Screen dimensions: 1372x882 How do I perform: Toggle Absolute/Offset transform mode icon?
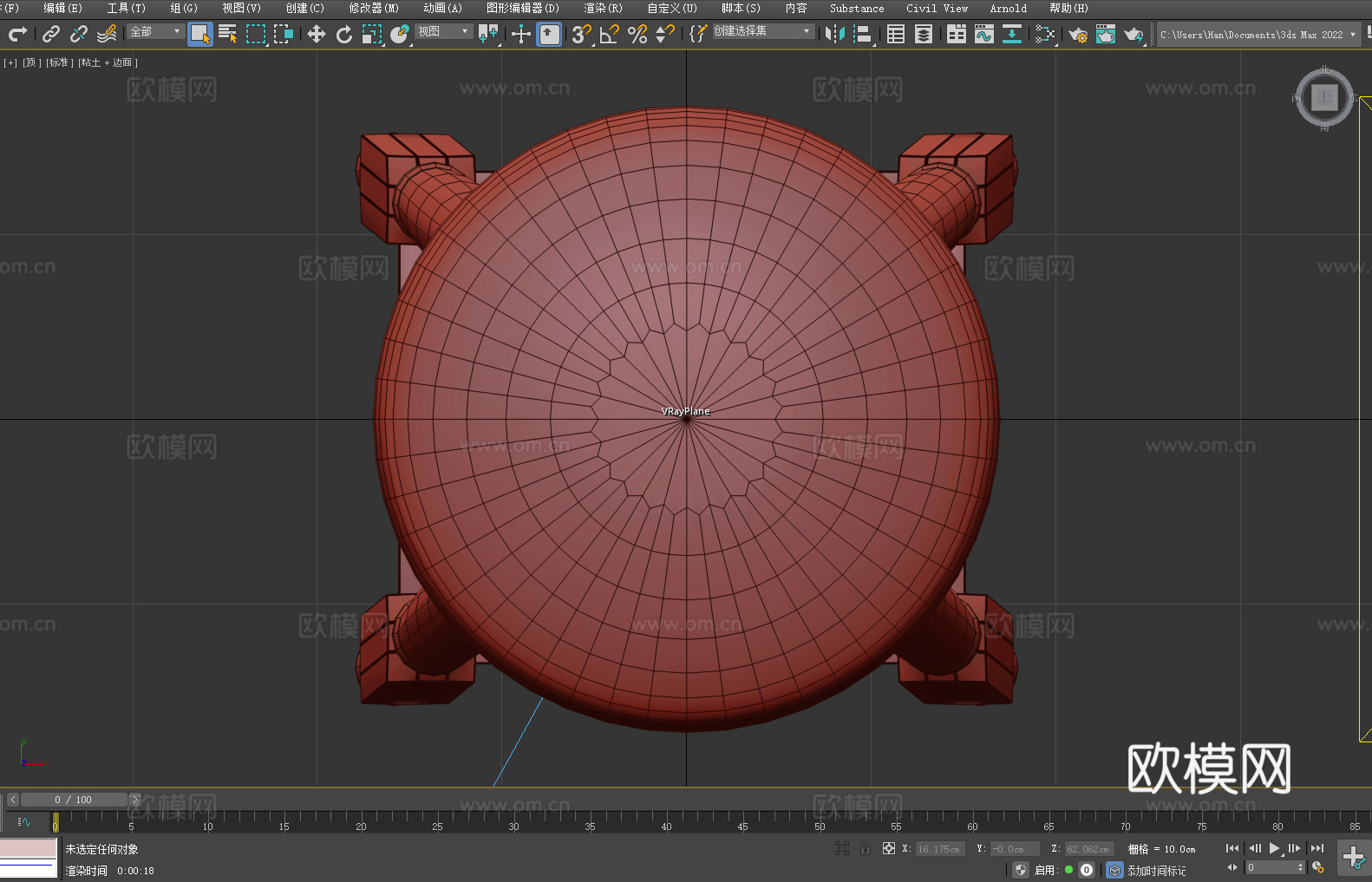pyautogui.click(x=889, y=848)
